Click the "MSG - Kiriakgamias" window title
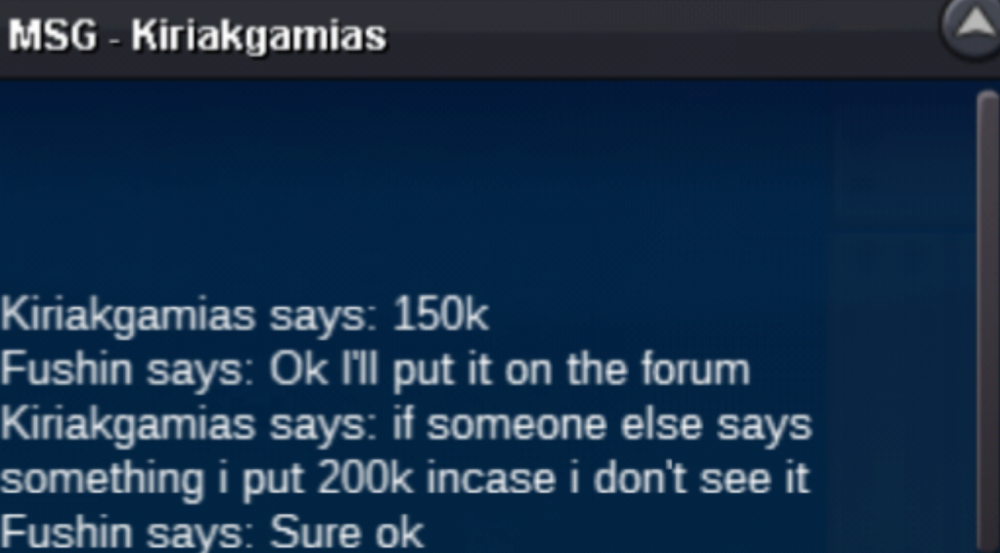Screen dimensions: 1000x553 pos(197,36)
